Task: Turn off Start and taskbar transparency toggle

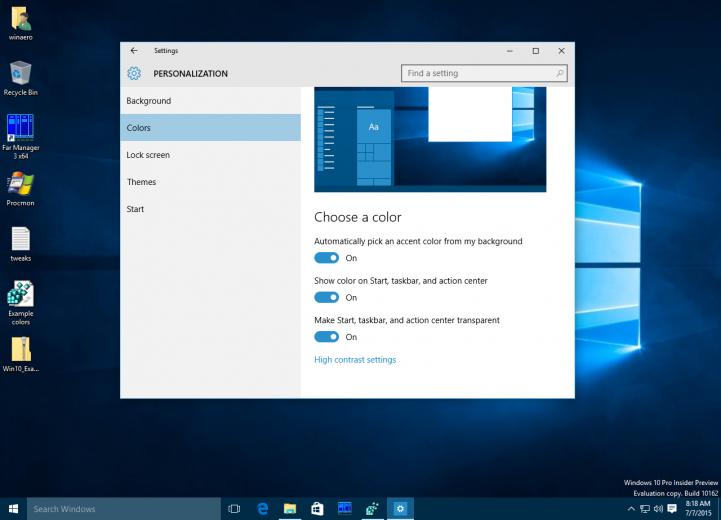Action: (x=326, y=337)
